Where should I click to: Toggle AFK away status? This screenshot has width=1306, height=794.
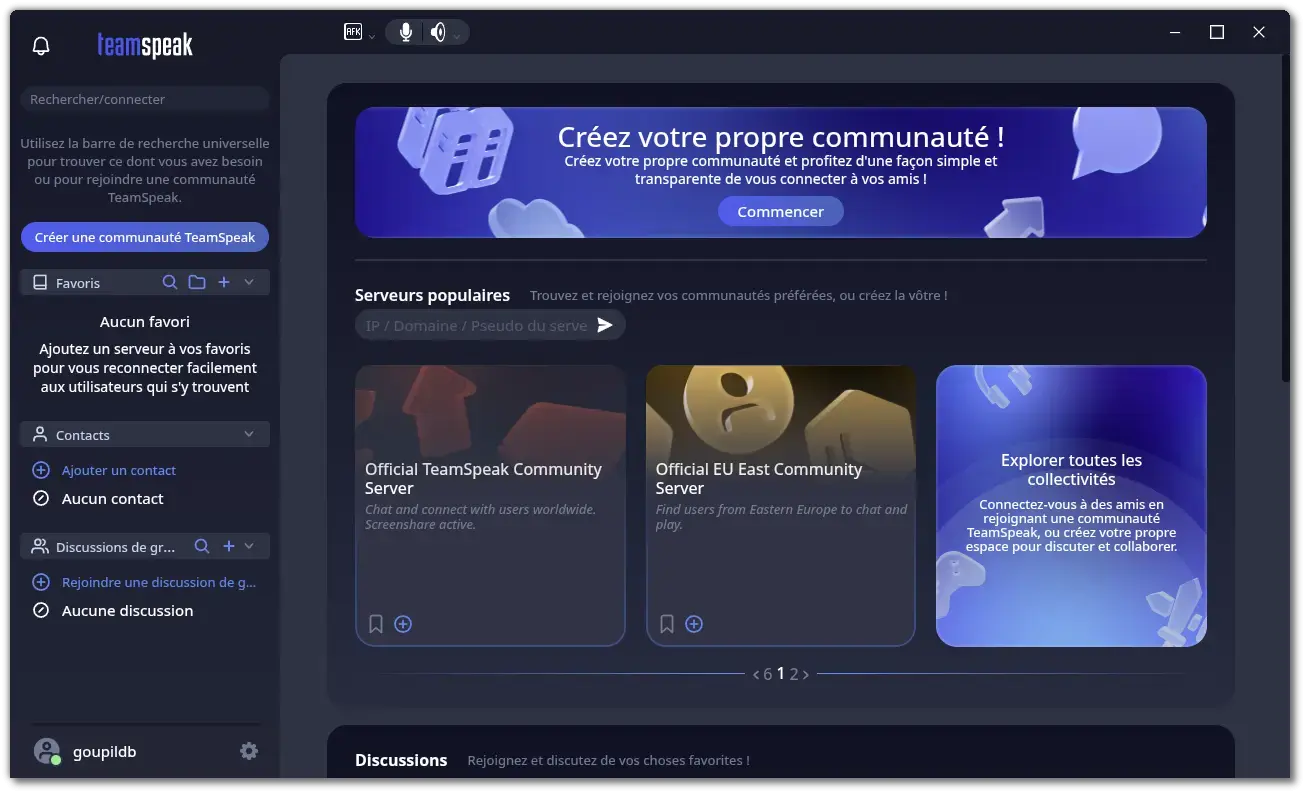click(x=352, y=32)
